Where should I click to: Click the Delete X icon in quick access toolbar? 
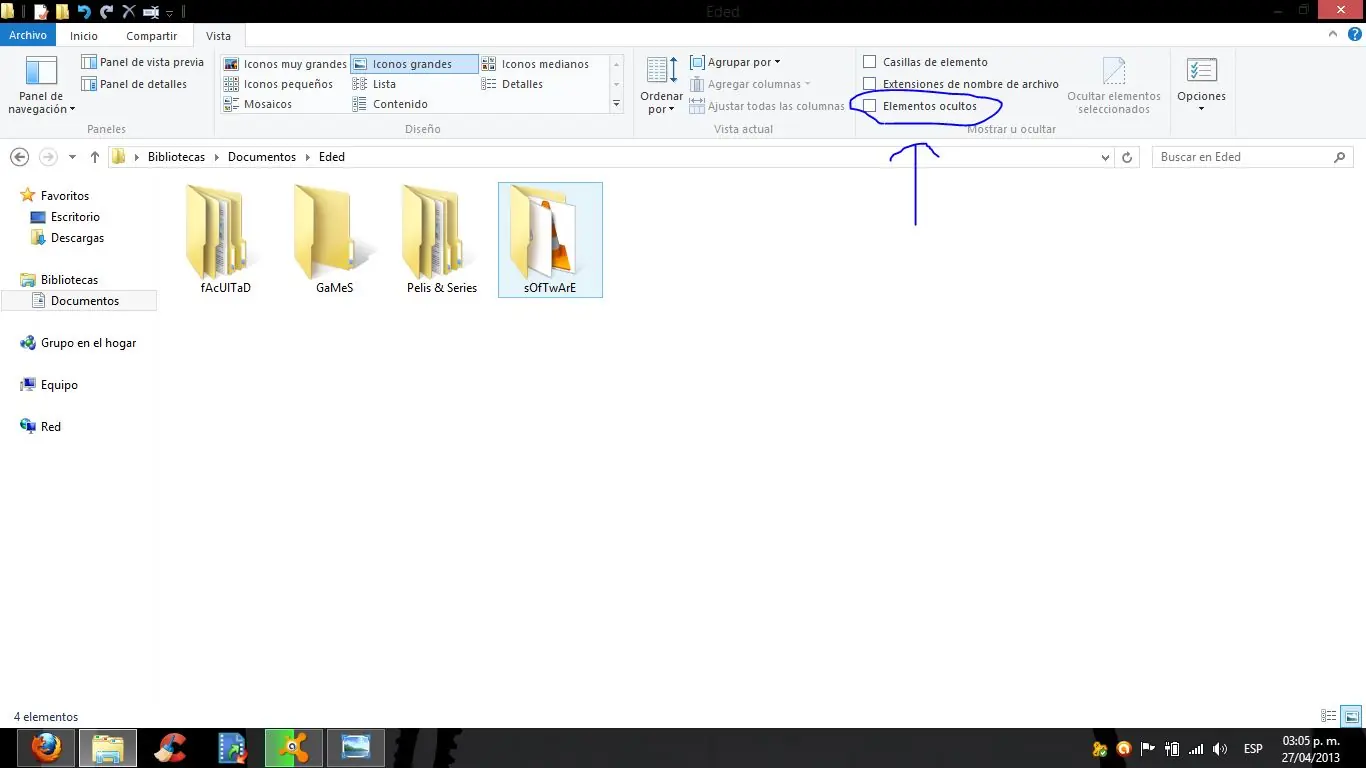click(128, 12)
